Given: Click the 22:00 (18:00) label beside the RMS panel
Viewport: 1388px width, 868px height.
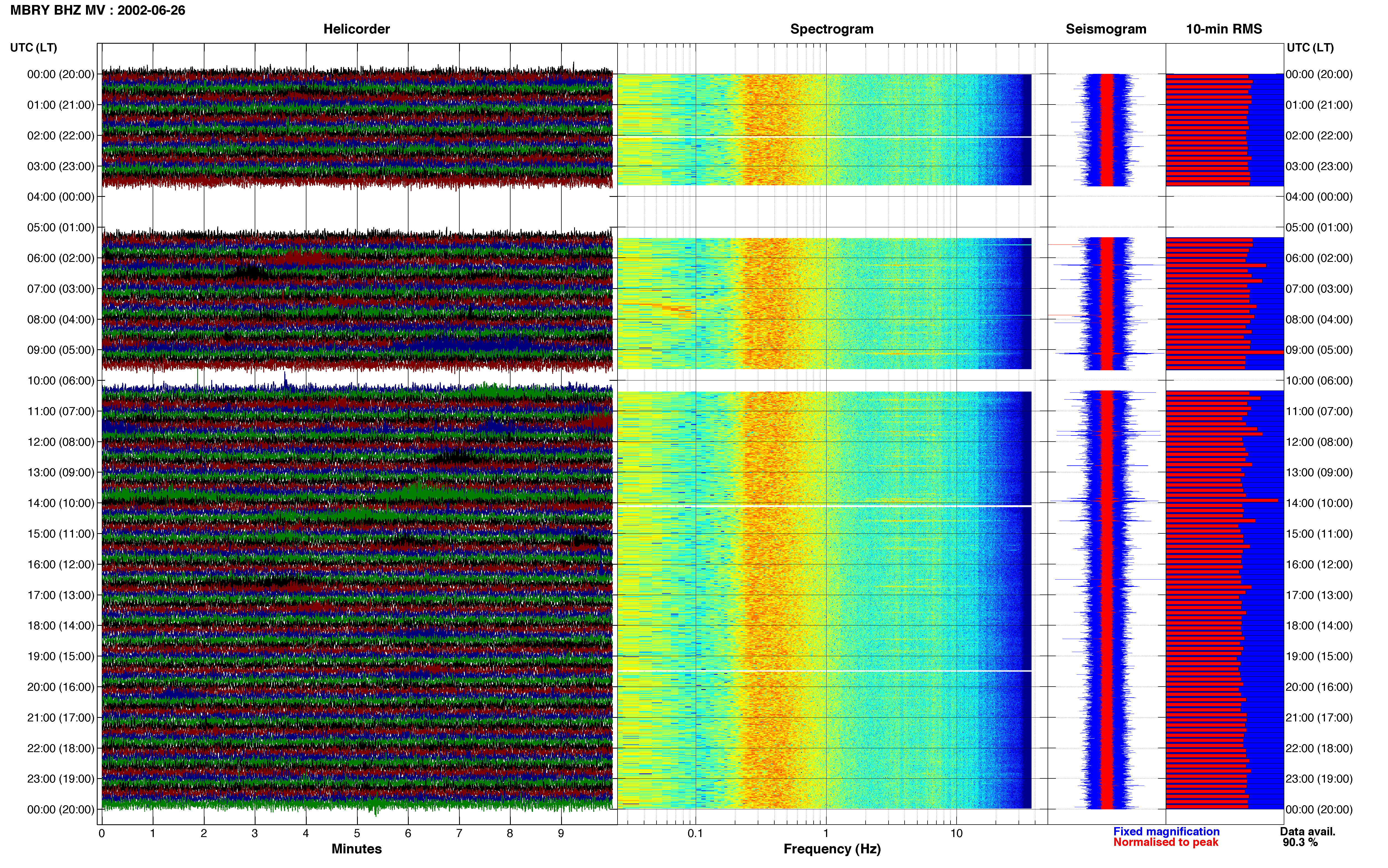Looking at the screenshot, I should pyautogui.click(x=1319, y=748).
